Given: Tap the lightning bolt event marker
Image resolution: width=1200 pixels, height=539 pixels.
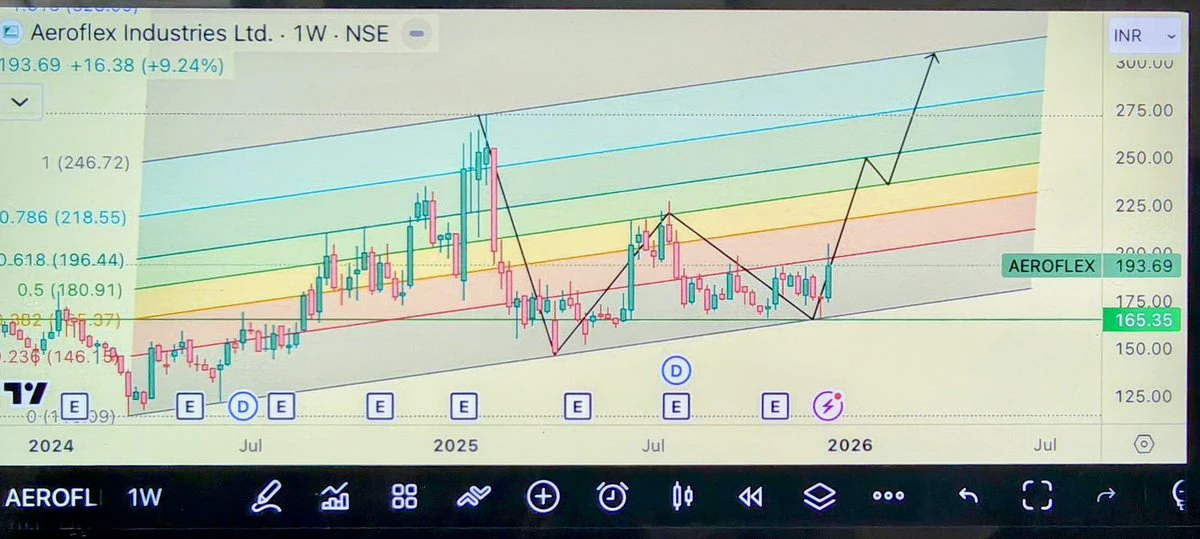Looking at the screenshot, I should click(829, 405).
